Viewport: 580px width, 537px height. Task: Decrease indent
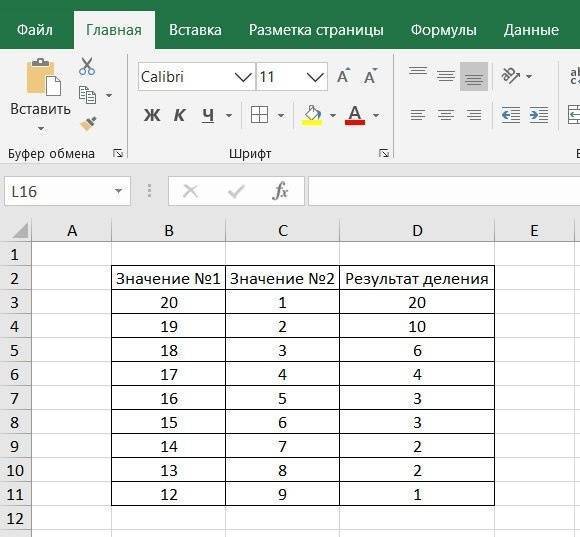(511, 115)
